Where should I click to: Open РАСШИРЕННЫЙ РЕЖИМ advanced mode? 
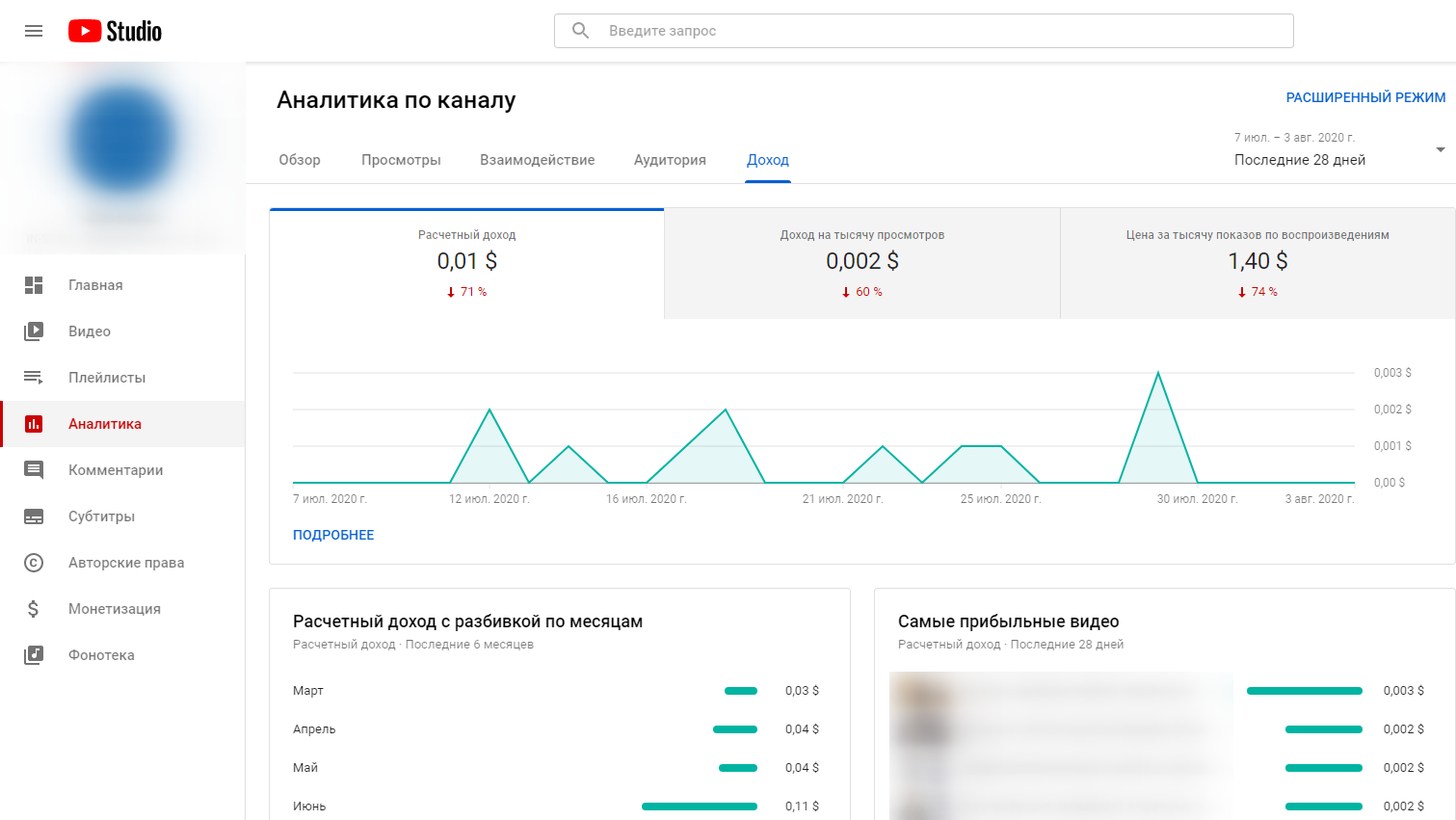point(1365,97)
